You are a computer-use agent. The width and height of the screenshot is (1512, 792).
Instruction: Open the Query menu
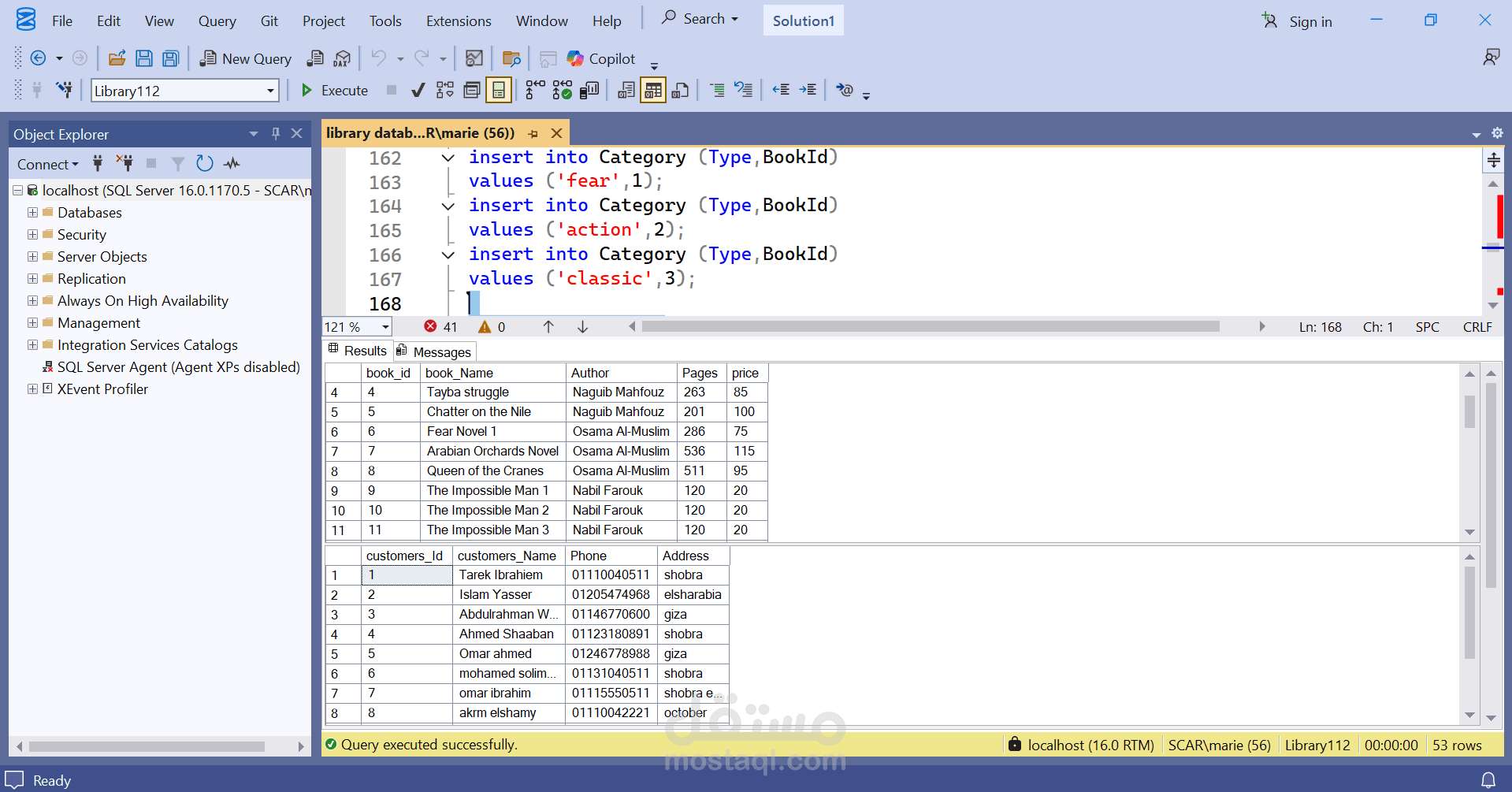coord(217,20)
